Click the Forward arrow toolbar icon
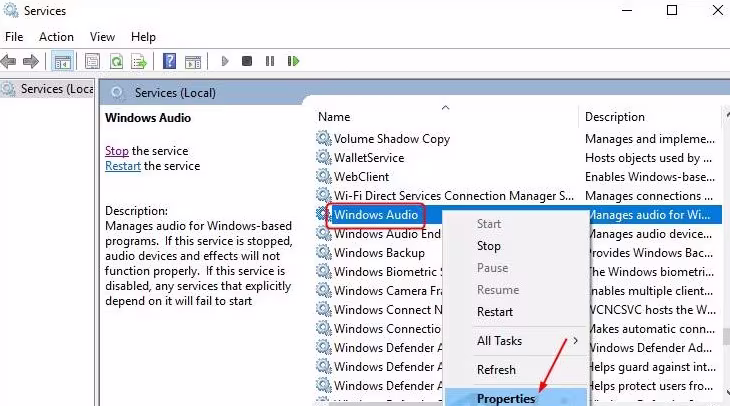The height and width of the screenshot is (406, 730). coord(31,61)
